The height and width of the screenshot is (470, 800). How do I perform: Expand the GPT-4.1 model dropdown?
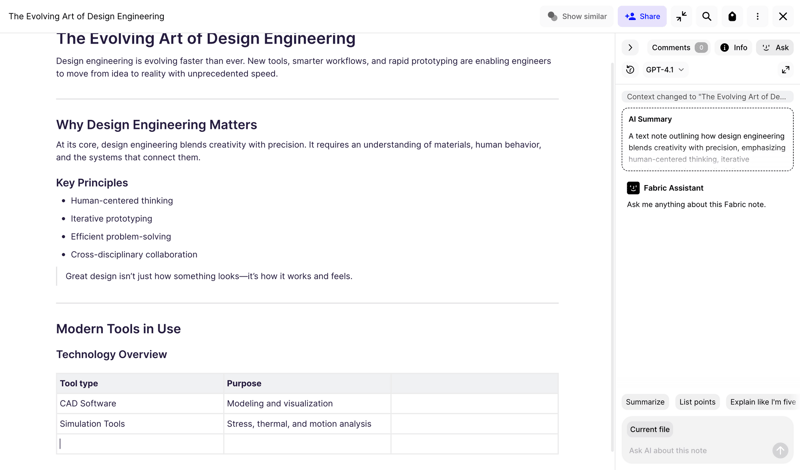[665, 70]
